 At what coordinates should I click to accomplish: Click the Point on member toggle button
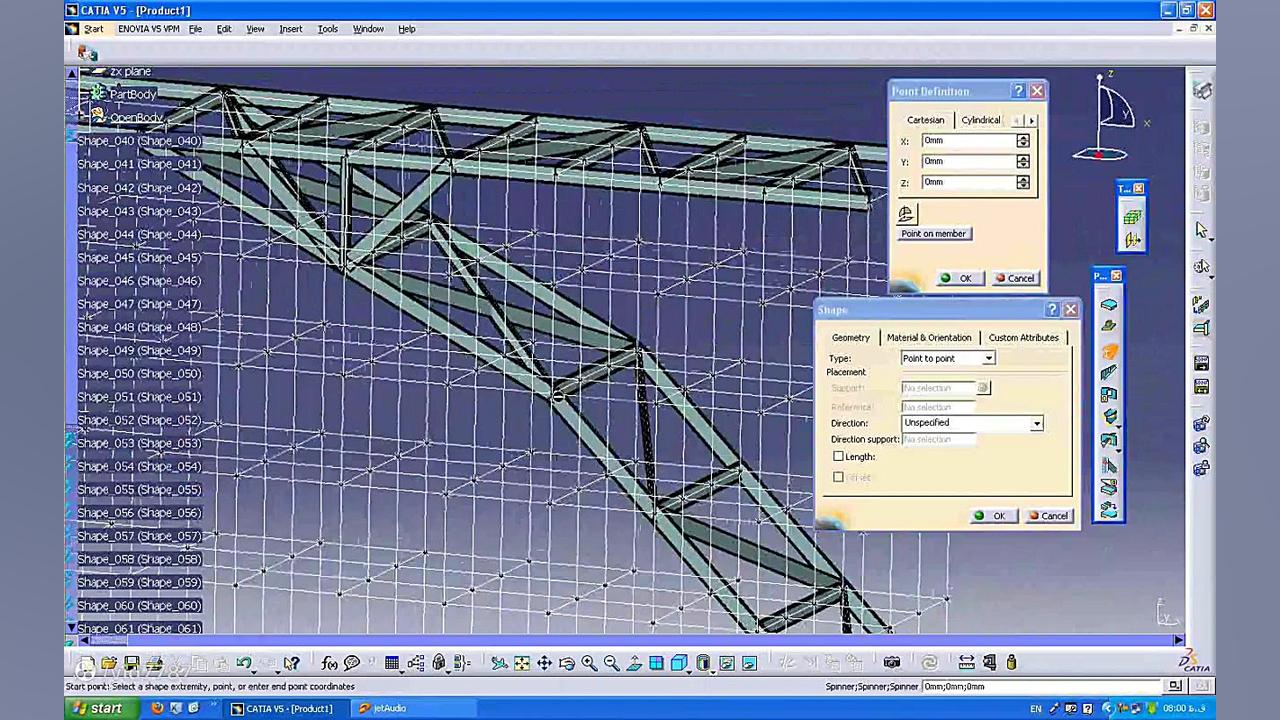(x=933, y=233)
